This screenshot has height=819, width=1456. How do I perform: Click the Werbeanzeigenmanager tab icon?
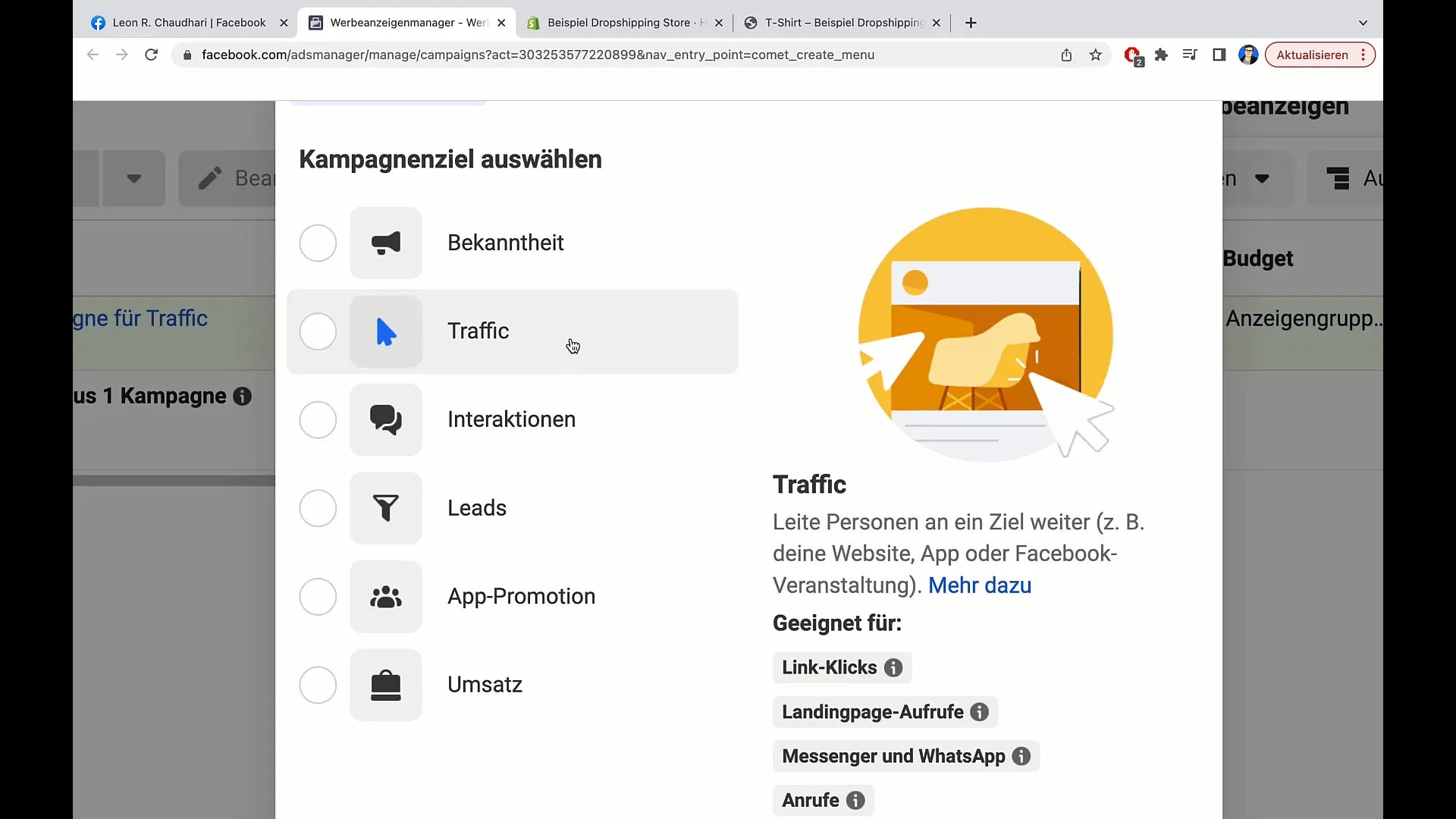click(316, 22)
